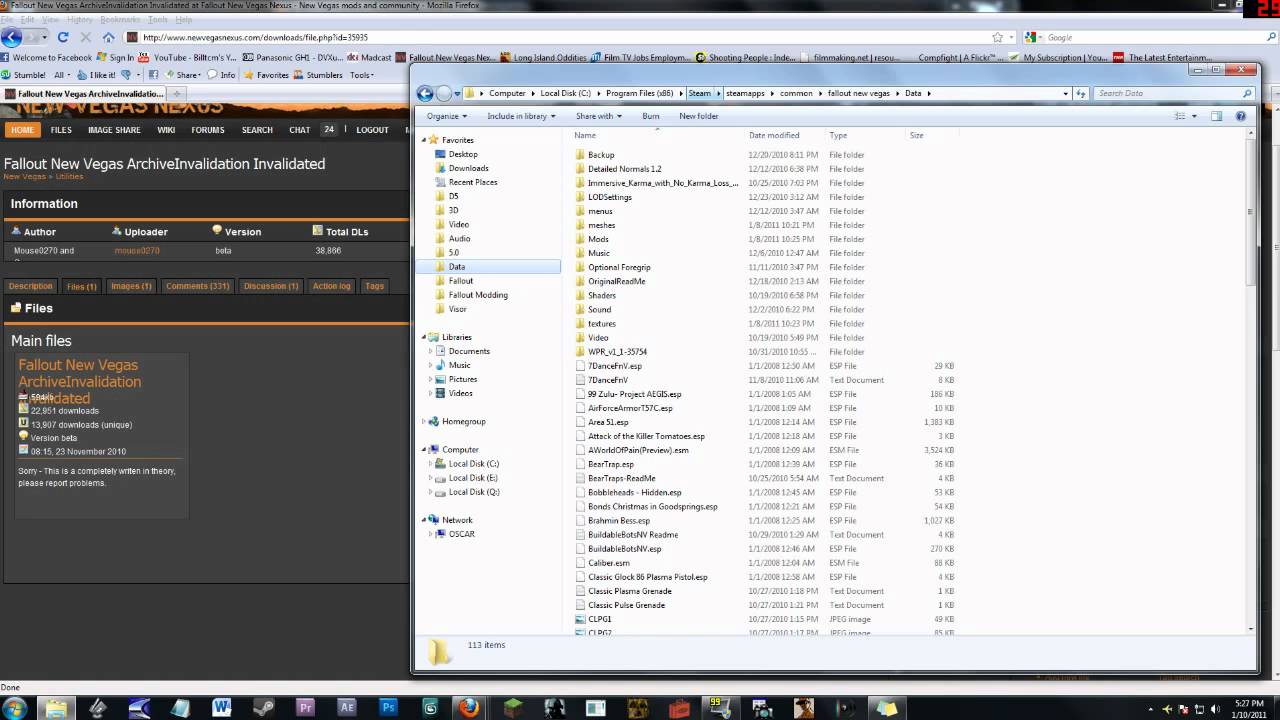
Task: Reload the page in Firefox
Action: [63, 37]
